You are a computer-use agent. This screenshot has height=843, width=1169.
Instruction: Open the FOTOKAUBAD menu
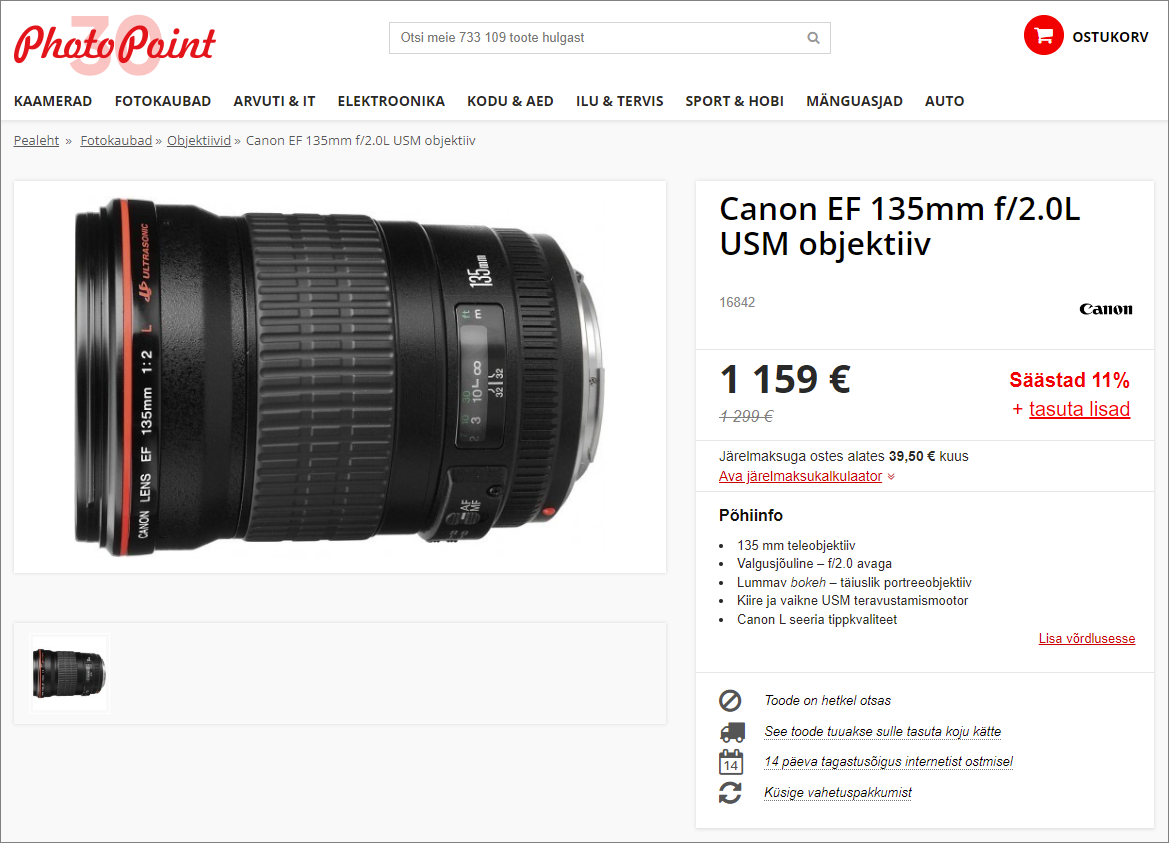(163, 101)
